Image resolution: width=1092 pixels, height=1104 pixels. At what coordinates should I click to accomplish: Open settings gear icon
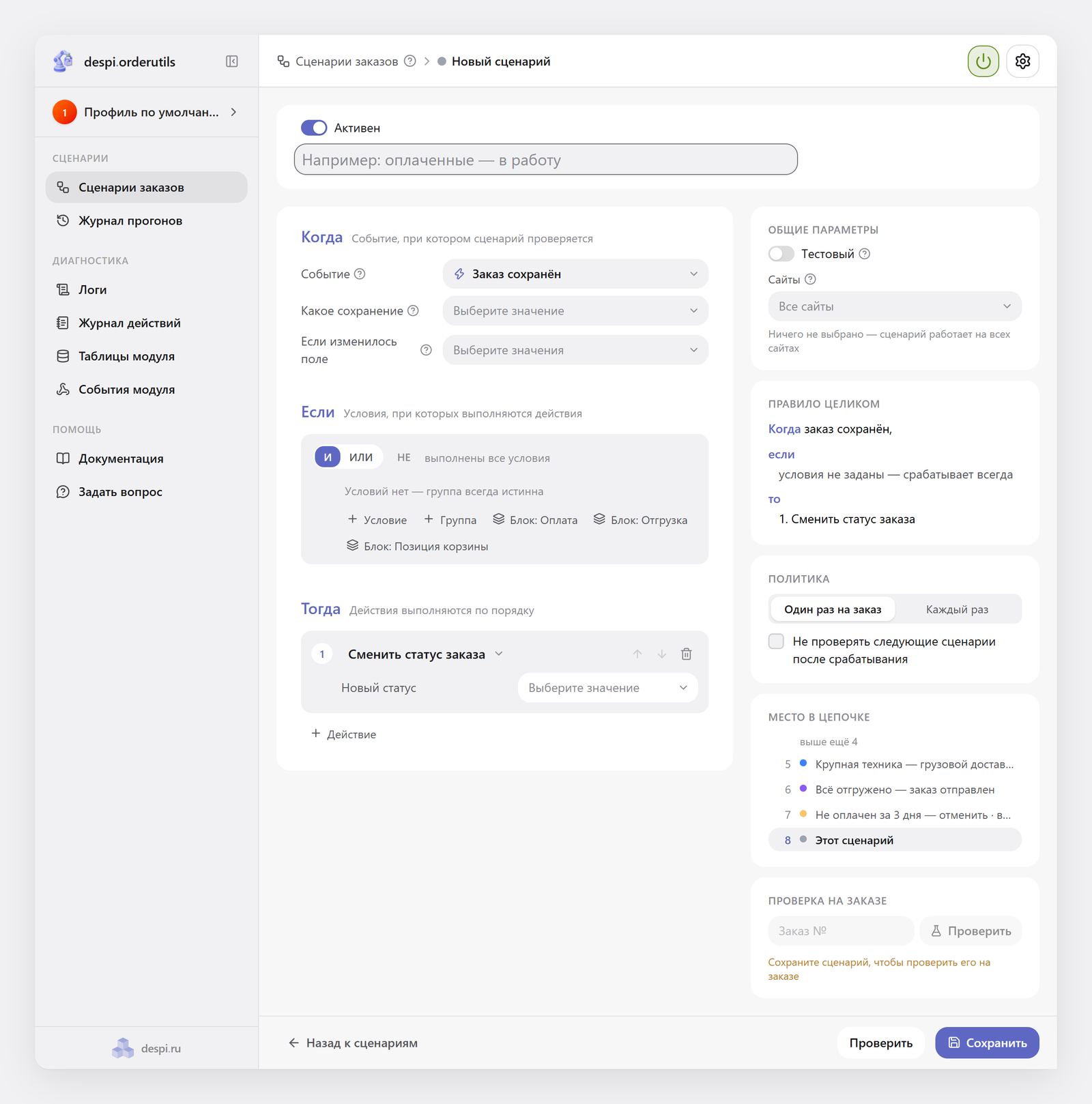tap(1022, 61)
